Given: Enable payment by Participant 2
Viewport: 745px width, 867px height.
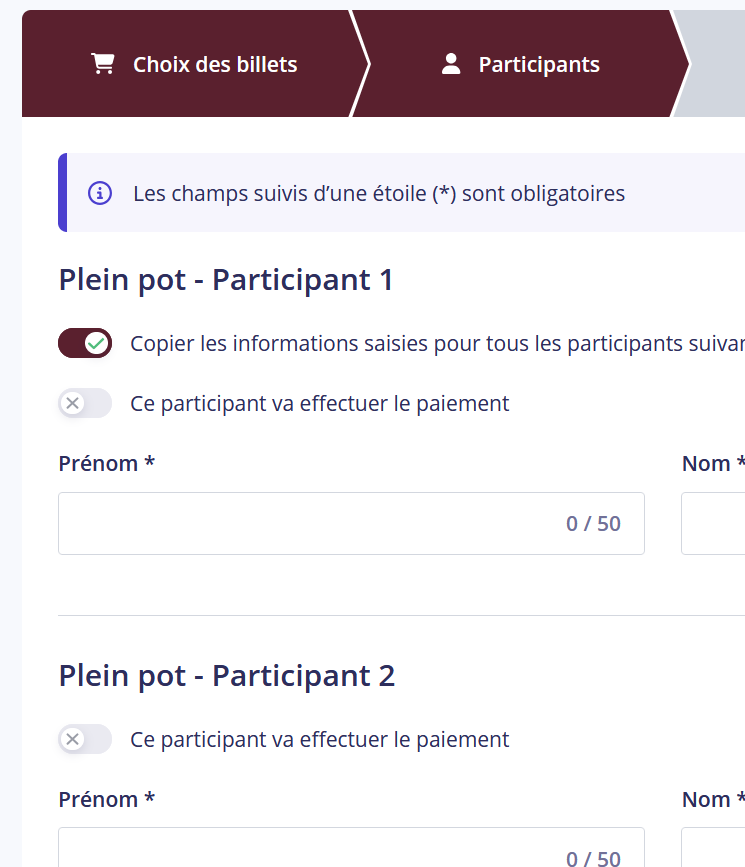Looking at the screenshot, I should point(85,739).
